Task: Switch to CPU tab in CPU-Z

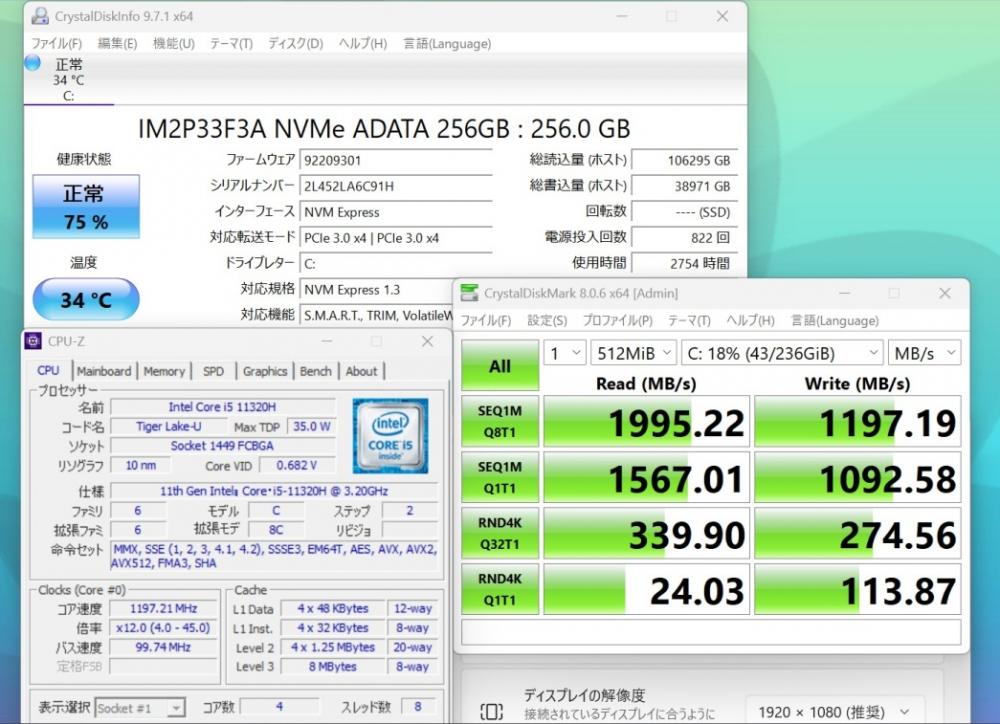Action: pos(48,371)
